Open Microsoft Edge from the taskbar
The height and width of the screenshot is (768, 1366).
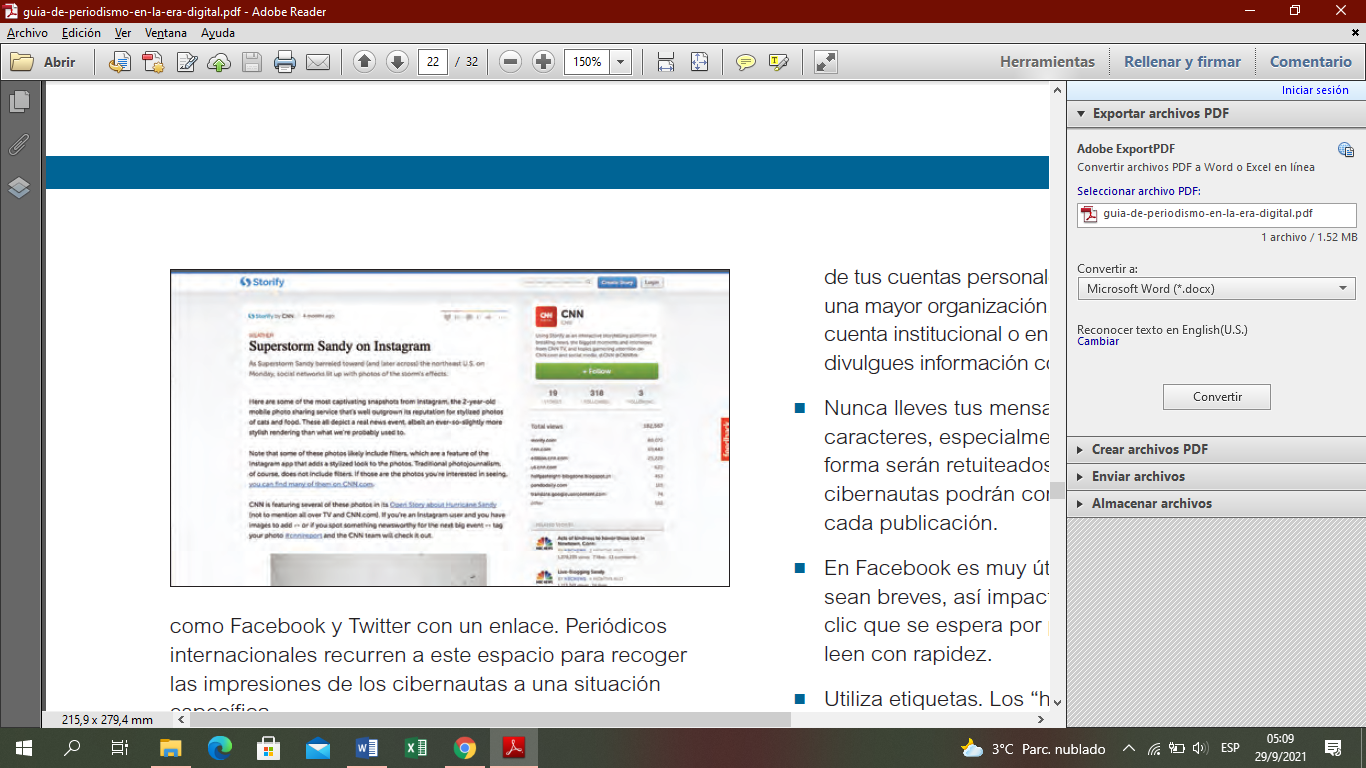220,748
